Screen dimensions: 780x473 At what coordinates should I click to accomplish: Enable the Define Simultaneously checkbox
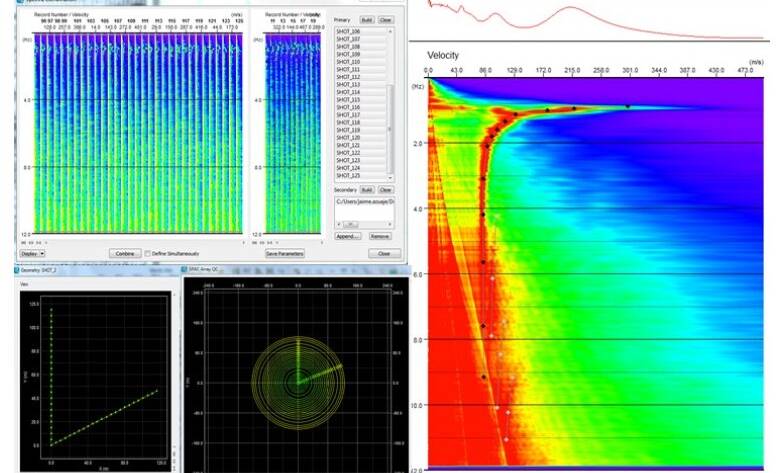click(149, 254)
